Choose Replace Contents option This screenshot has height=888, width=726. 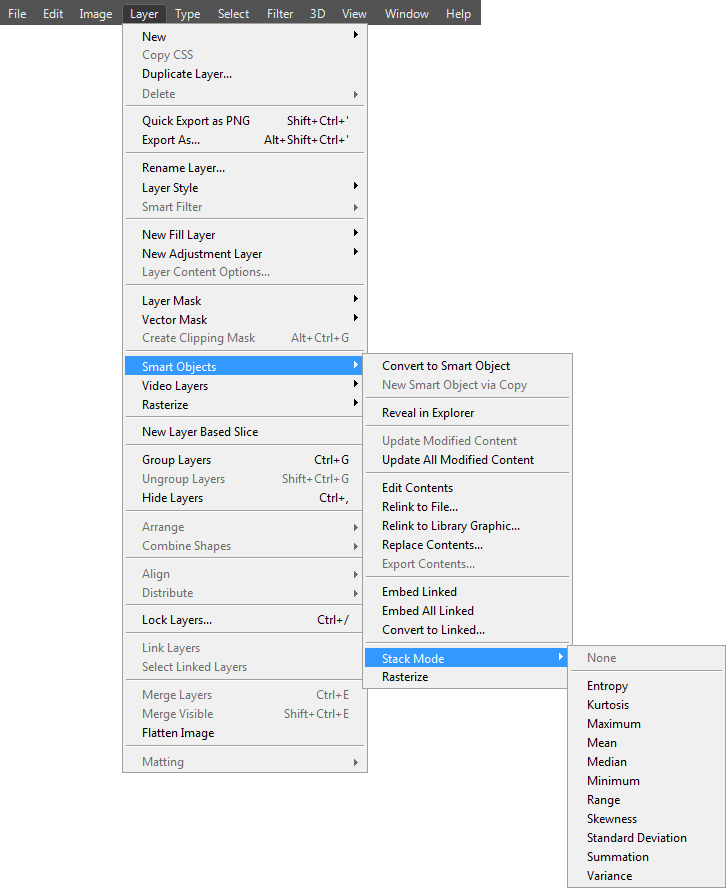(432, 545)
